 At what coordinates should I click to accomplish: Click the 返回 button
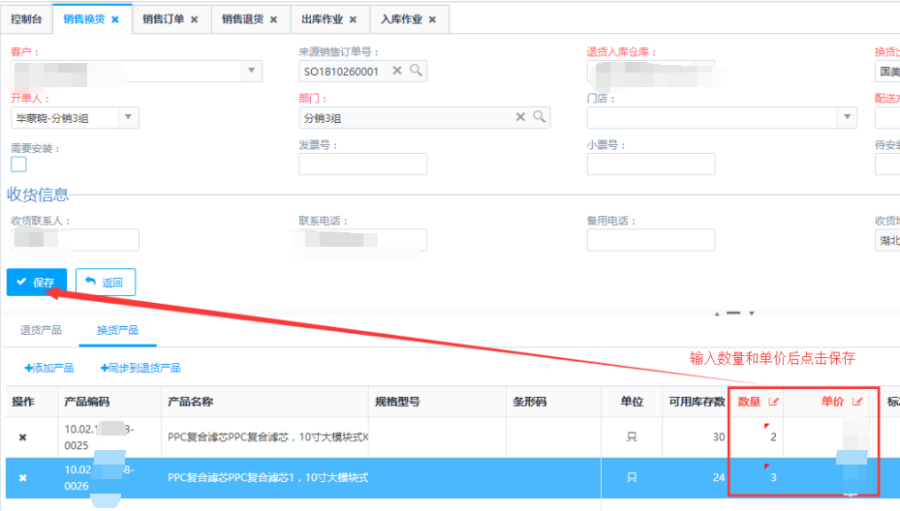click(105, 282)
